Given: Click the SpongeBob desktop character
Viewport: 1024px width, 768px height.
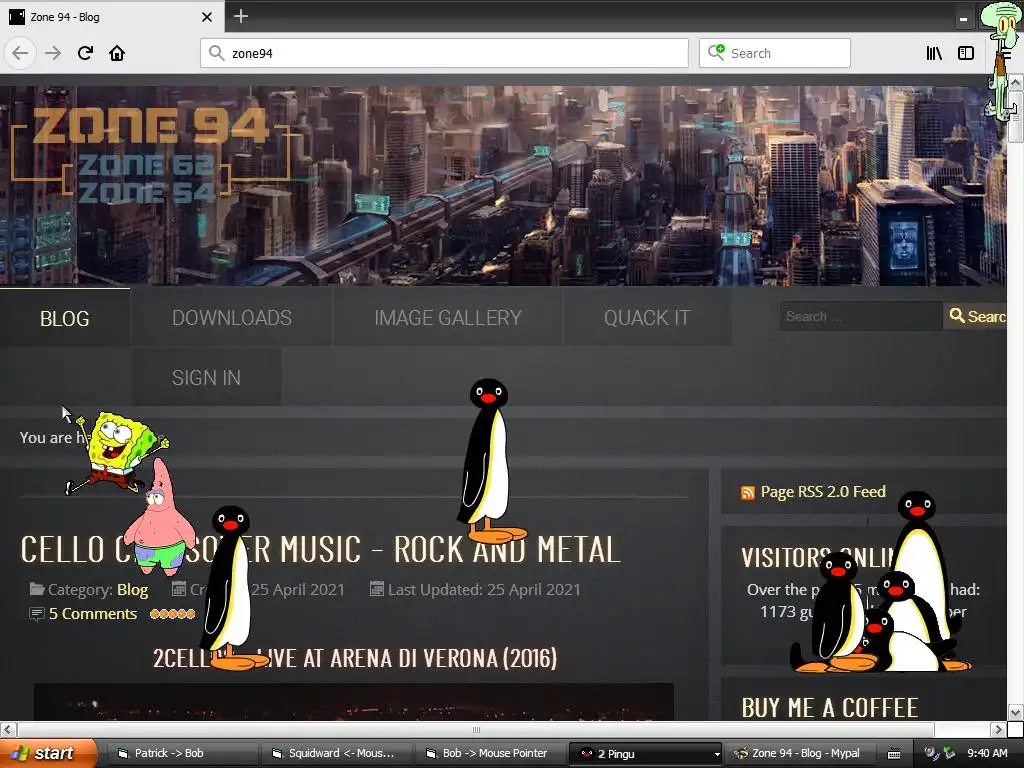Looking at the screenshot, I should pos(116,451).
